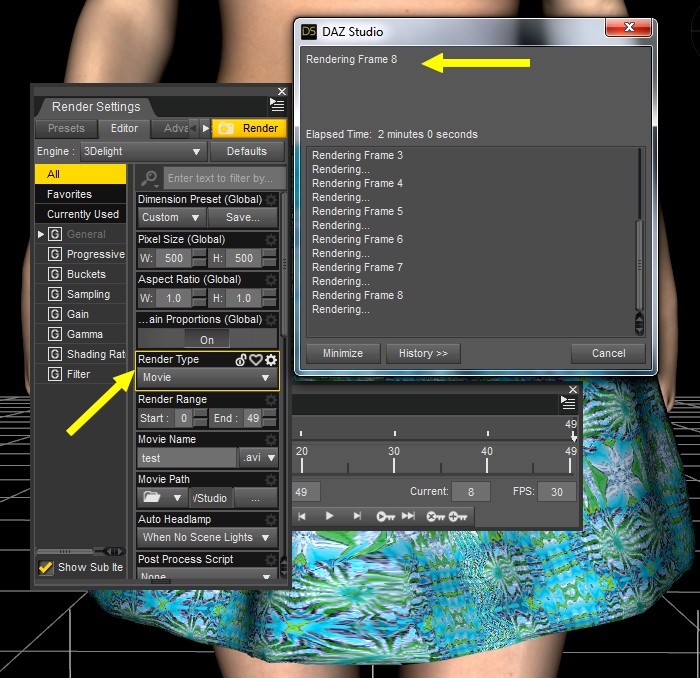Toggle Render Type lock icon

coord(241,360)
